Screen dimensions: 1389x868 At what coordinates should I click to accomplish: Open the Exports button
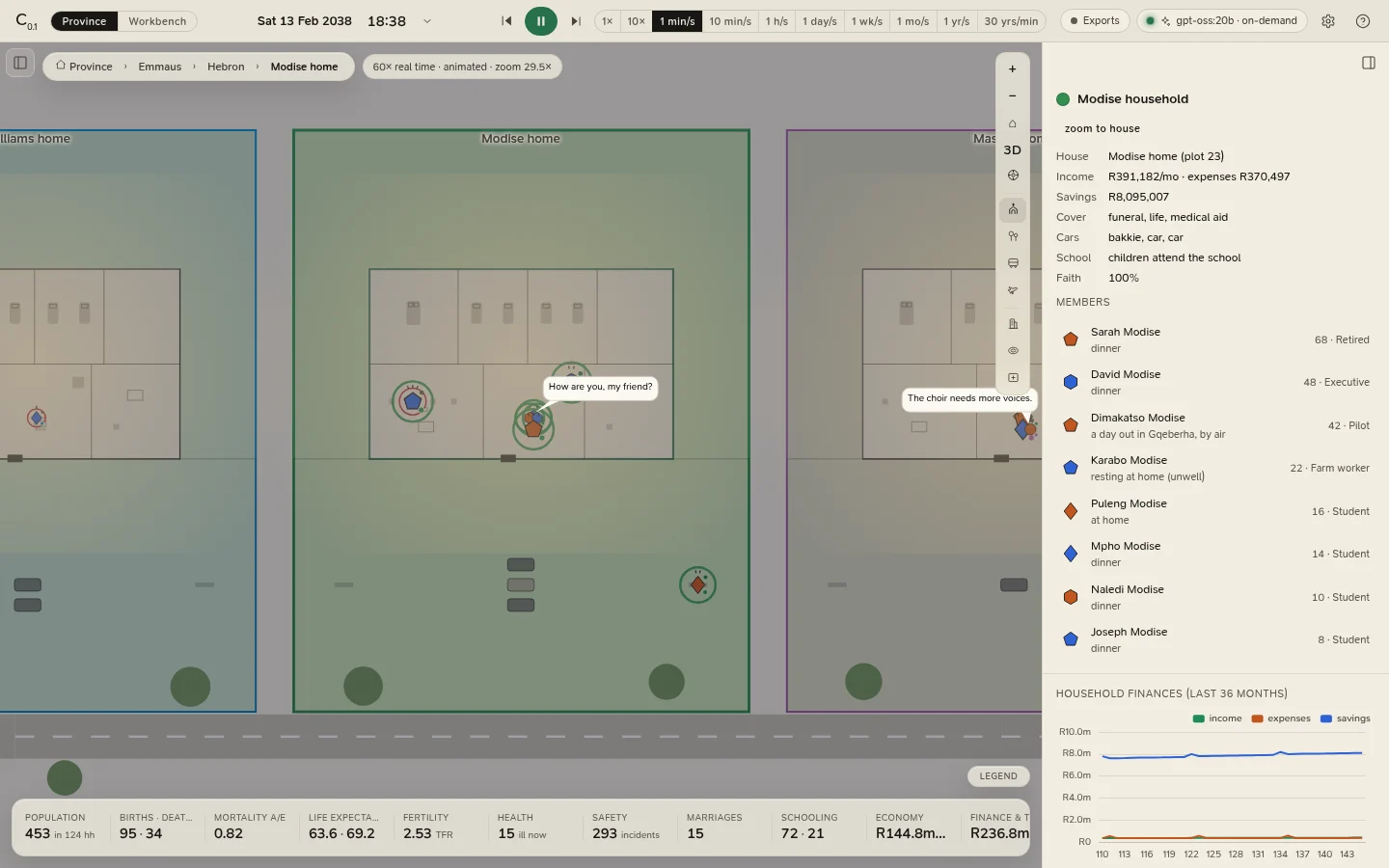point(1095,21)
